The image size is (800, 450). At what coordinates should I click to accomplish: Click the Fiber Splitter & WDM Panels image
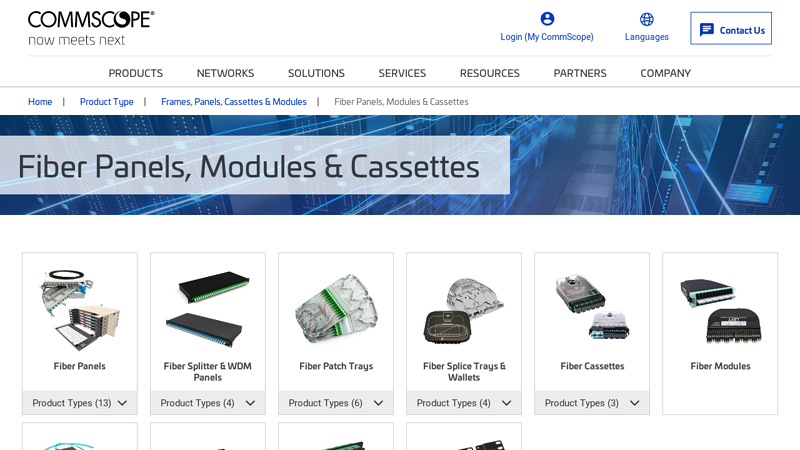[x=208, y=309]
